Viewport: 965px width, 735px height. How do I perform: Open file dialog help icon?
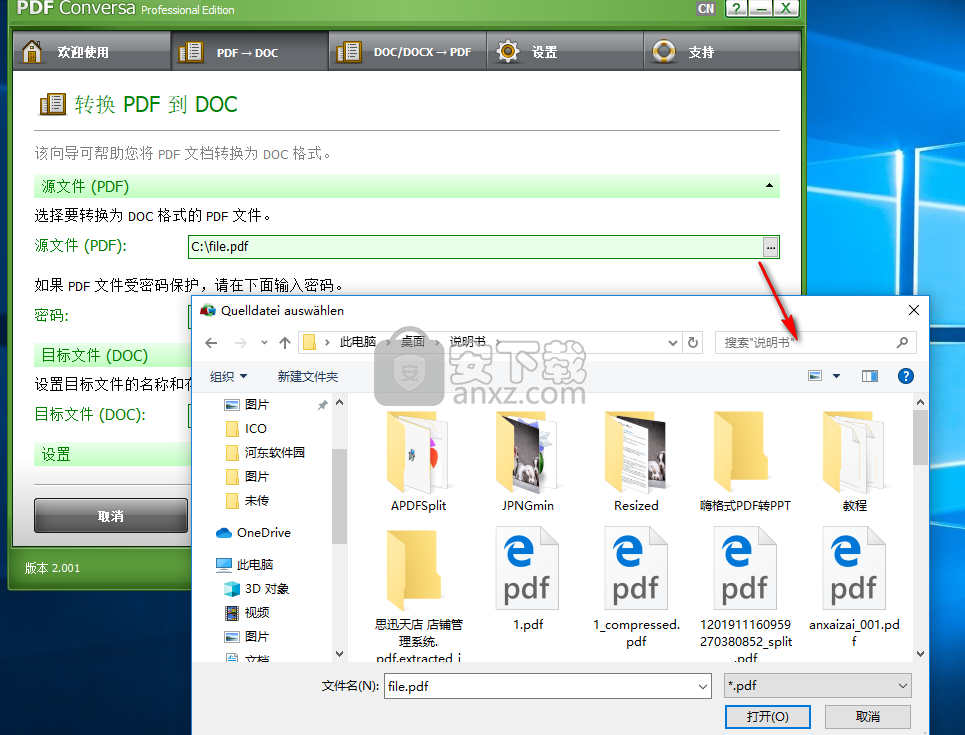click(905, 376)
